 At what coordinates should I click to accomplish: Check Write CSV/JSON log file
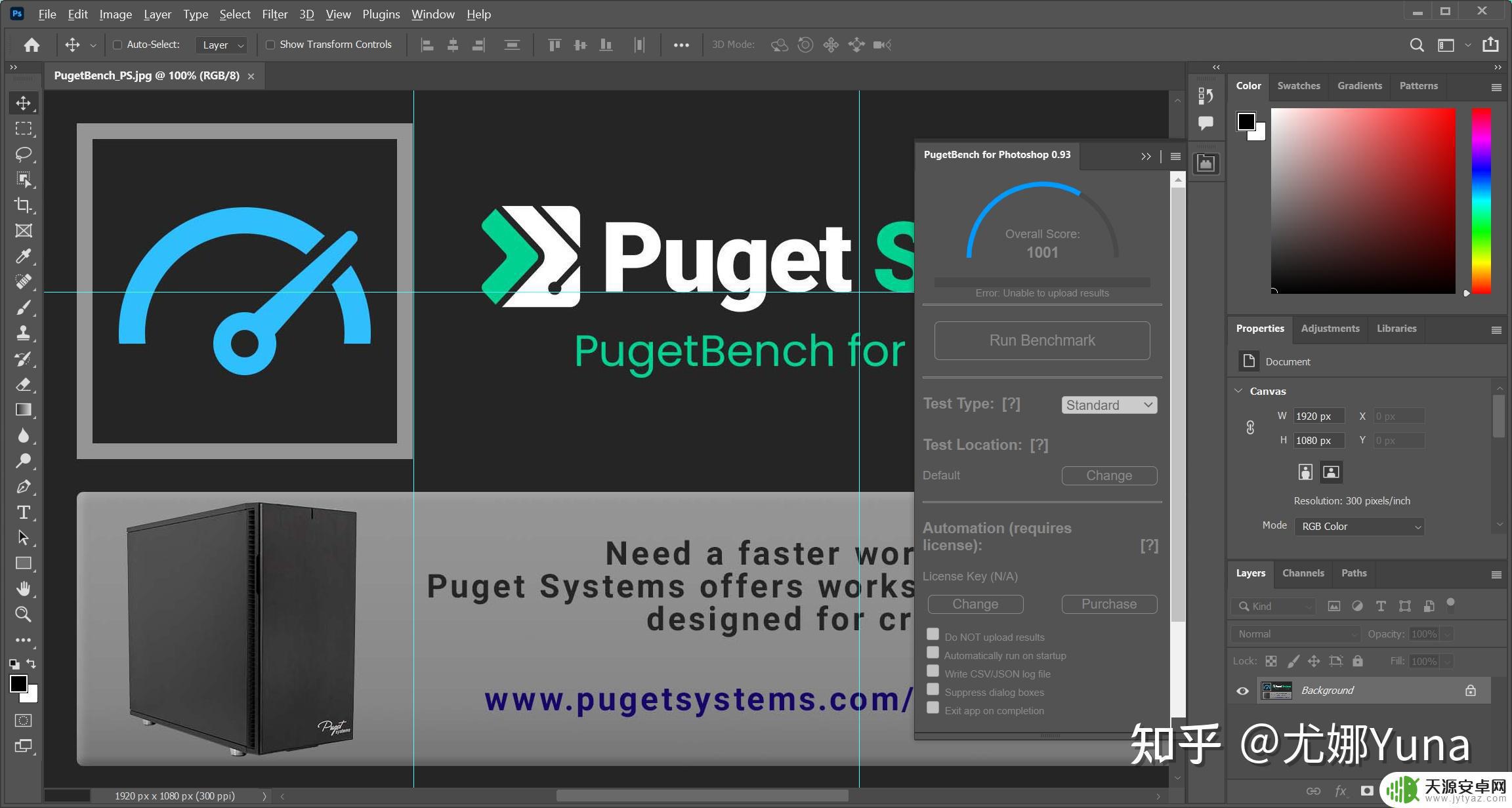[x=933, y=670]
